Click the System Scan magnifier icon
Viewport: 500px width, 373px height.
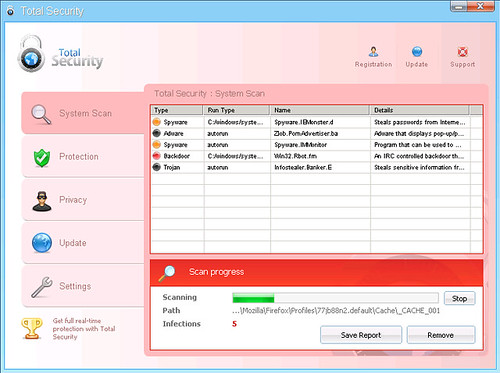tap(41, 115)
